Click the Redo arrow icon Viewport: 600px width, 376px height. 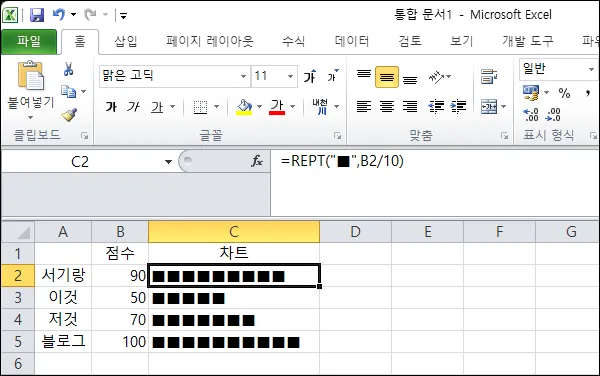[x=90, y=15]
